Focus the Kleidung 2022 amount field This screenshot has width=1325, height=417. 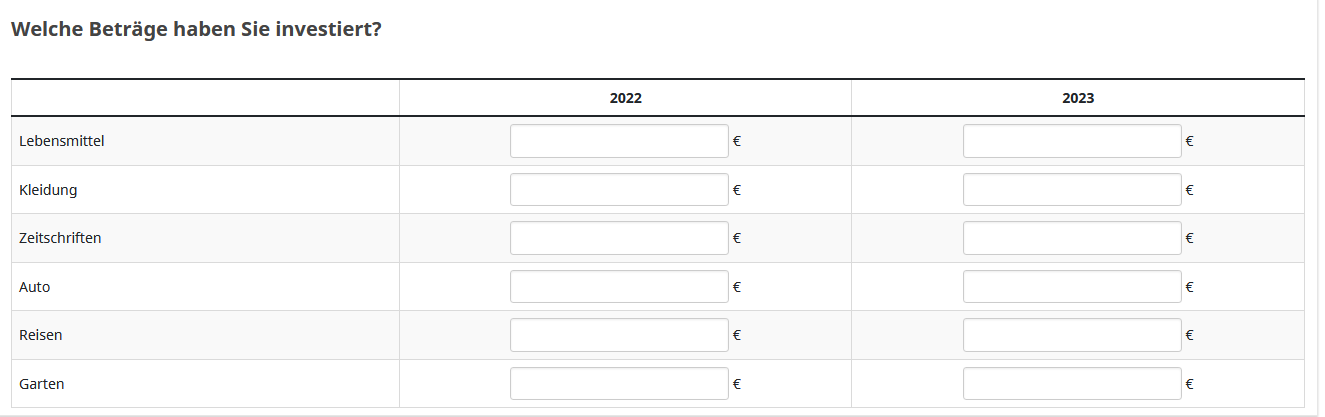point(619,190)
